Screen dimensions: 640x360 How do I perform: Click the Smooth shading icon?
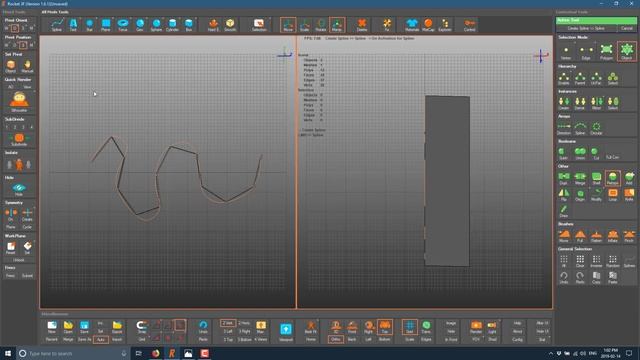coord(230,24)
